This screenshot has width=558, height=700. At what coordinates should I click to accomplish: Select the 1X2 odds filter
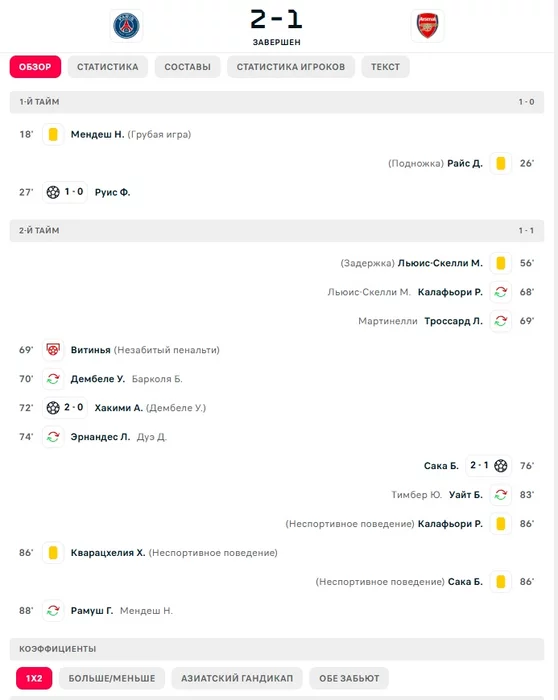(x=34, y=678)
